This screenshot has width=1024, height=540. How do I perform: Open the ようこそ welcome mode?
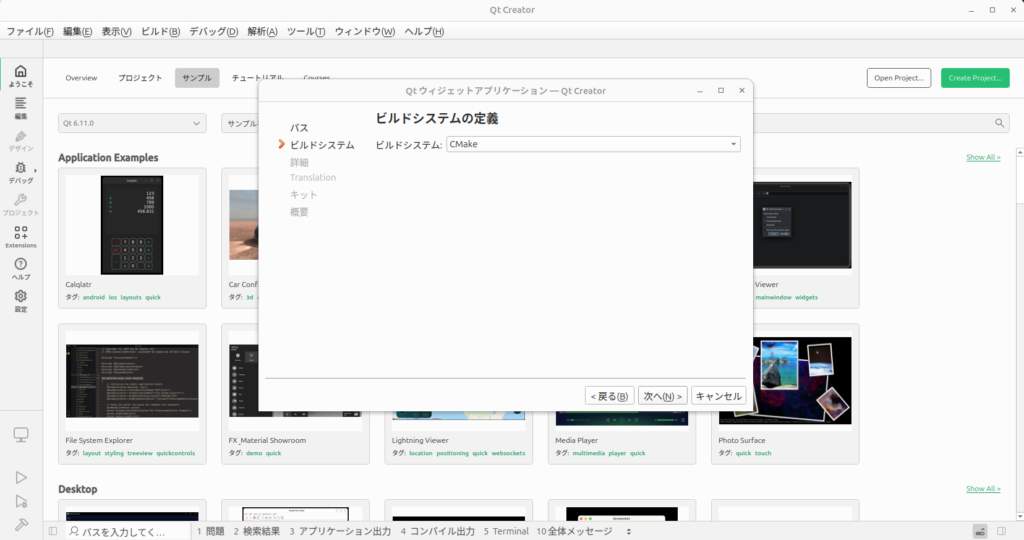pos(21,76)
